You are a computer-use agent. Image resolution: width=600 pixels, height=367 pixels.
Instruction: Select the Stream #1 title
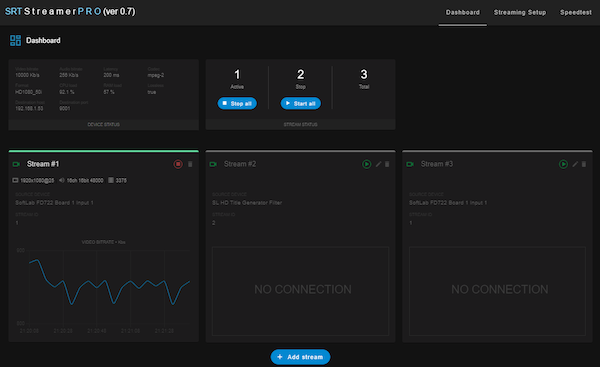click(43, 164)
